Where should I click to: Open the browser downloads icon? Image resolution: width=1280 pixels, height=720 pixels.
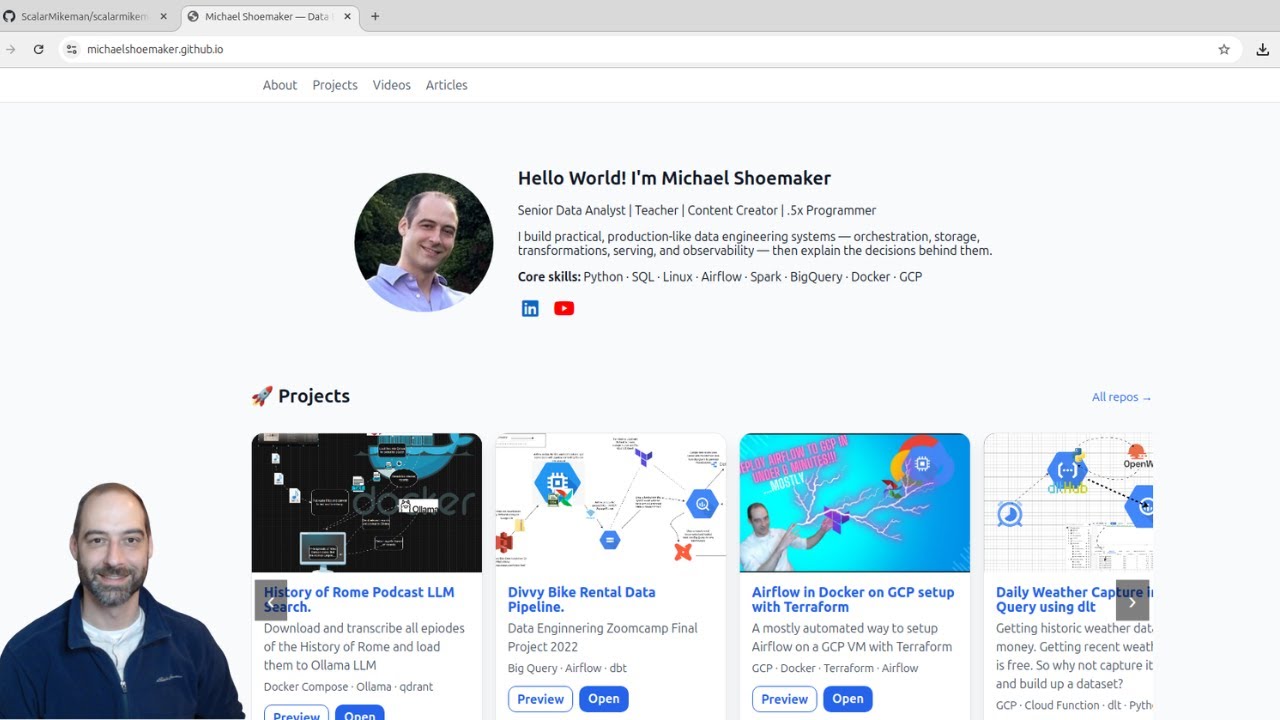(1263, 49)
